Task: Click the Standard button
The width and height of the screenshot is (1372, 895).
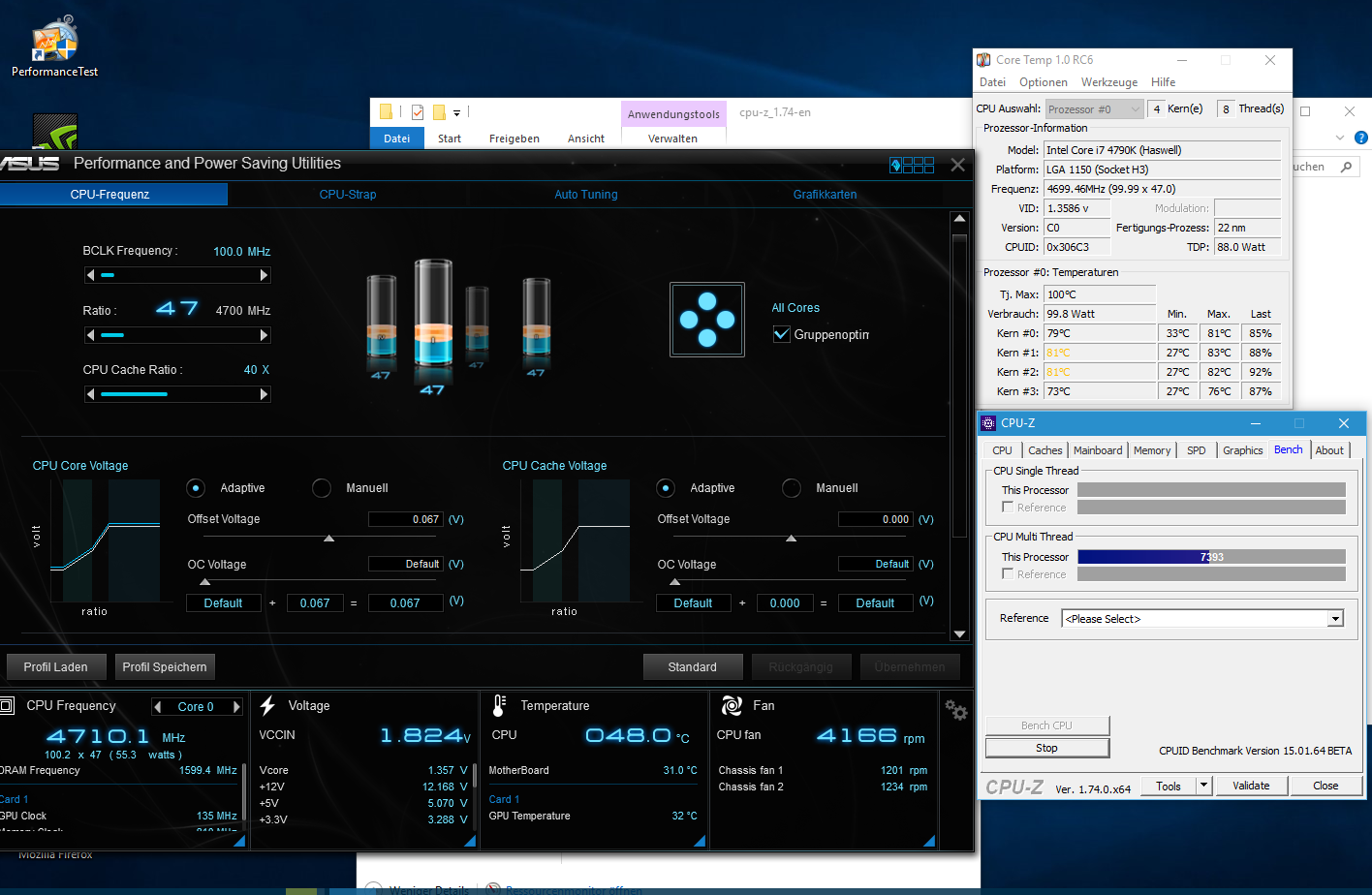Action: tap(693, 667)
